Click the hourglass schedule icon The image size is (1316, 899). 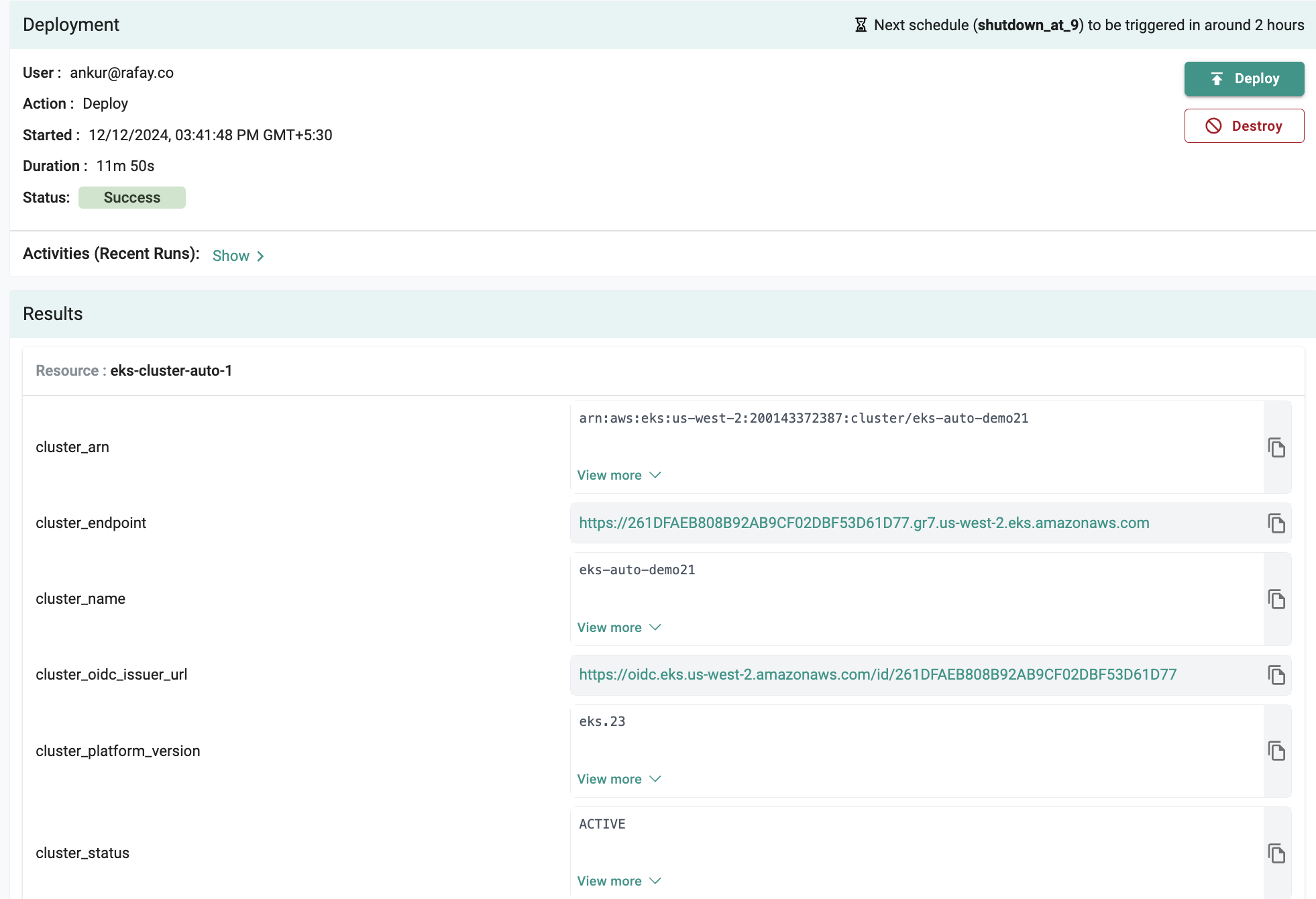pos(861,25)
